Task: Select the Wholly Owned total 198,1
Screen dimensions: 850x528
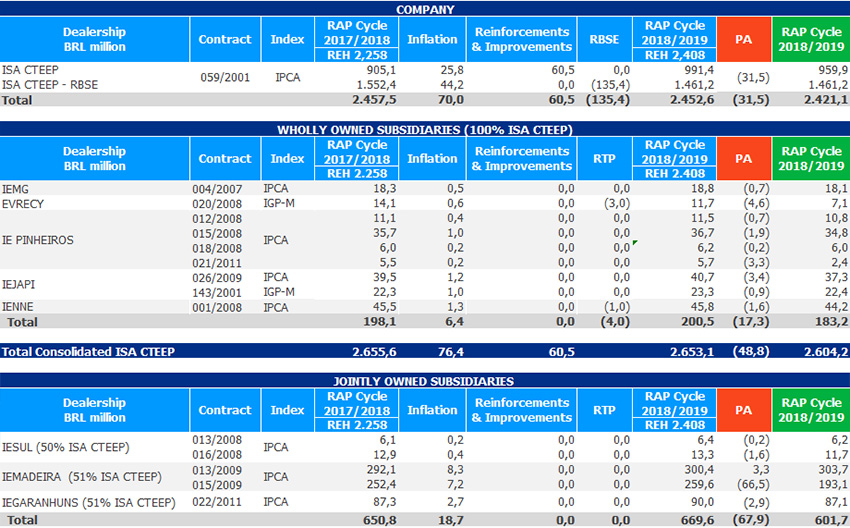Action: coord(380,322)
